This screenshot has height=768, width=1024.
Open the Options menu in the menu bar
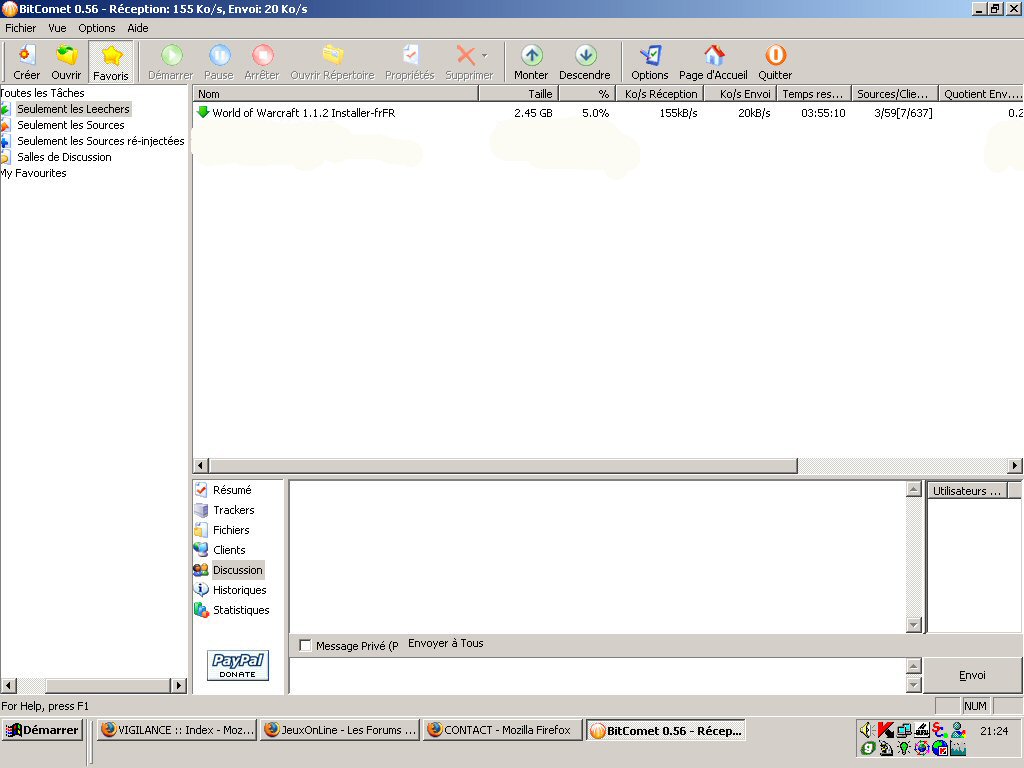[x=97, y=28]
